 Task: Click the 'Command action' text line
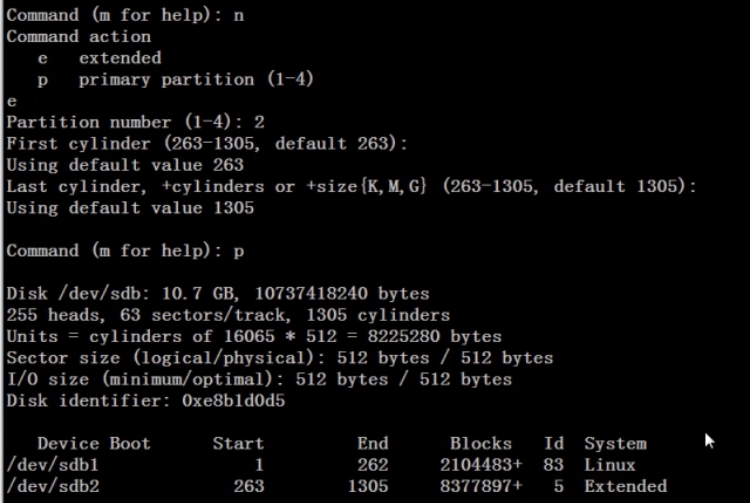pos(78,36)
